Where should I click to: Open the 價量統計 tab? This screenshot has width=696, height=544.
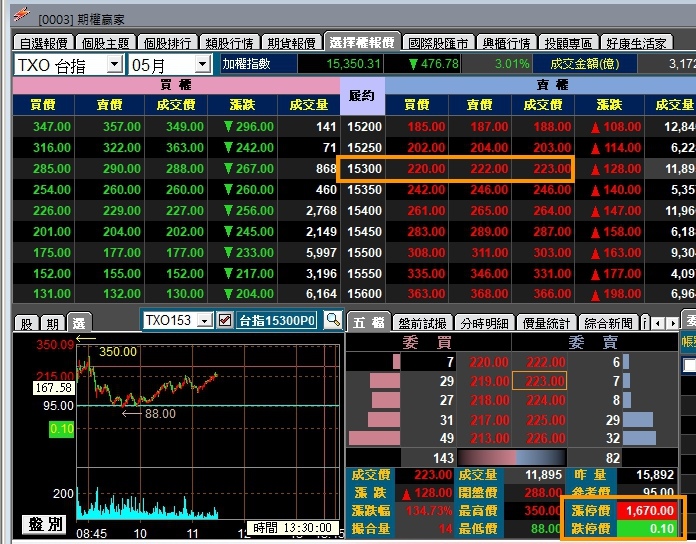546,323
